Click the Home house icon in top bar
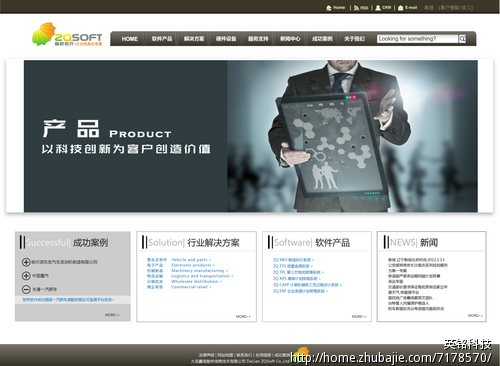Viewport: 500px width, 366px height. point(329,8)
